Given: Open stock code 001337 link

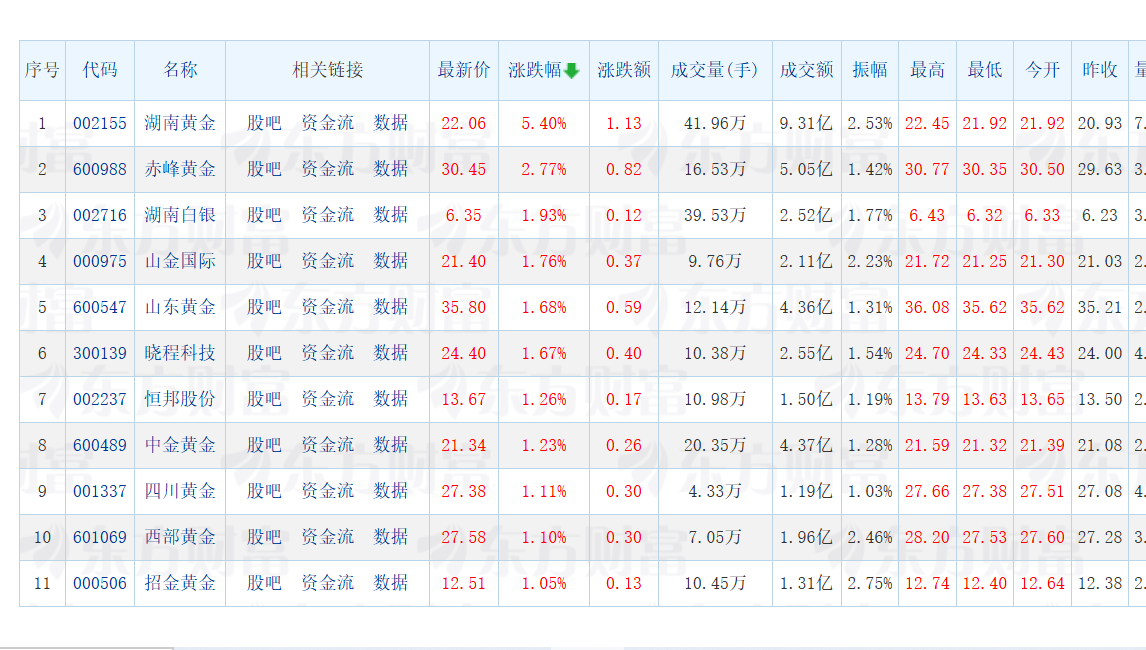Looking at the screenshot, I should point(99,492).
